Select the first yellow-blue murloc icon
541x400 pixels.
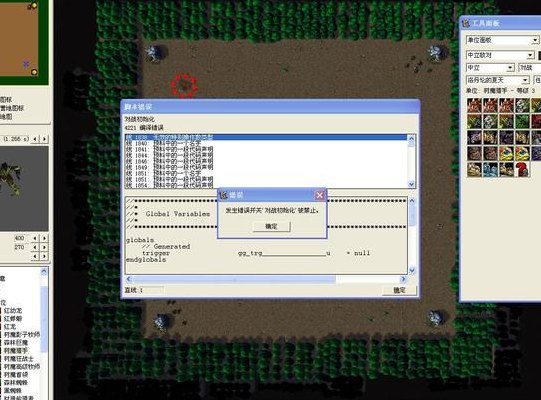[x=506, y=154]
